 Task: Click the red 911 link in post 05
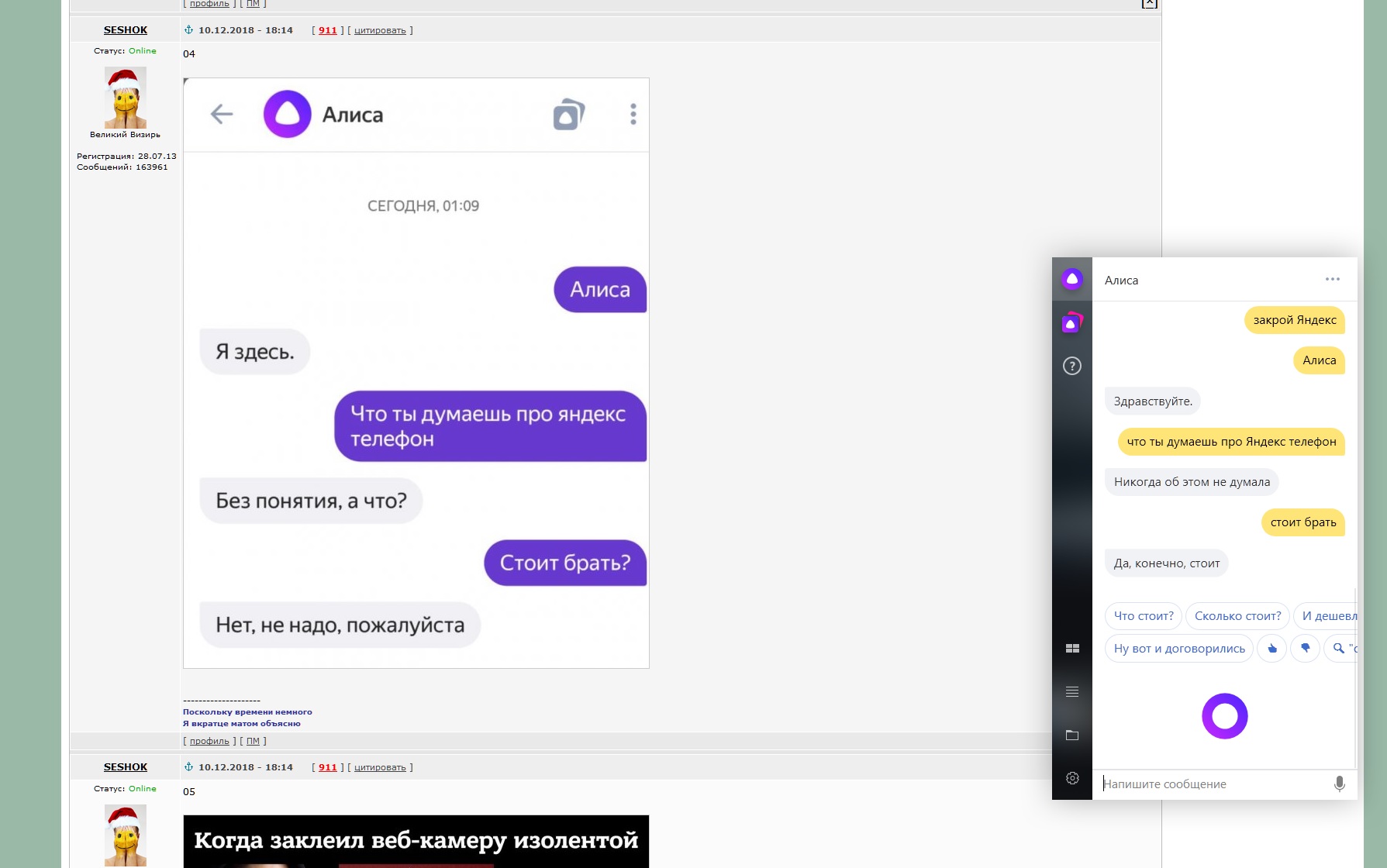[x=328, y=767]
